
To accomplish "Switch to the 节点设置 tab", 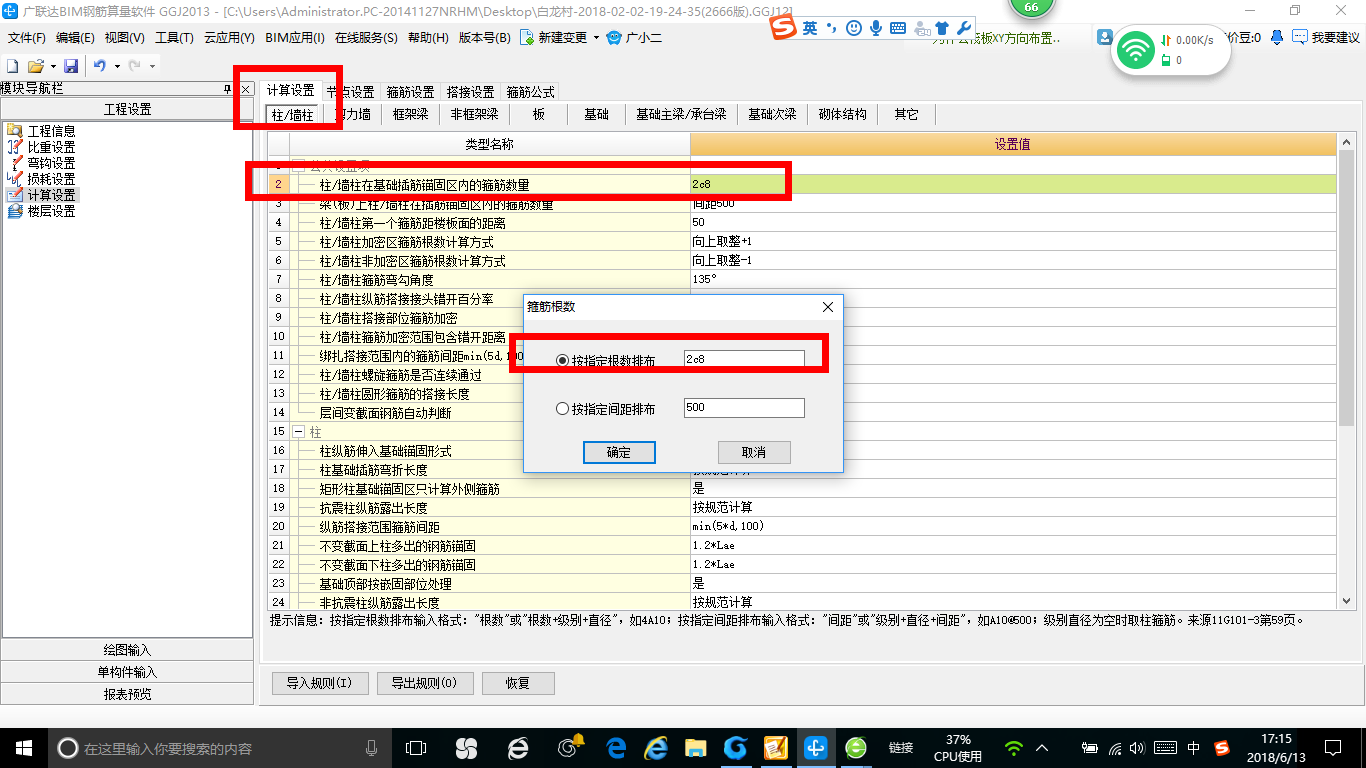I will [x=351, y=92].
